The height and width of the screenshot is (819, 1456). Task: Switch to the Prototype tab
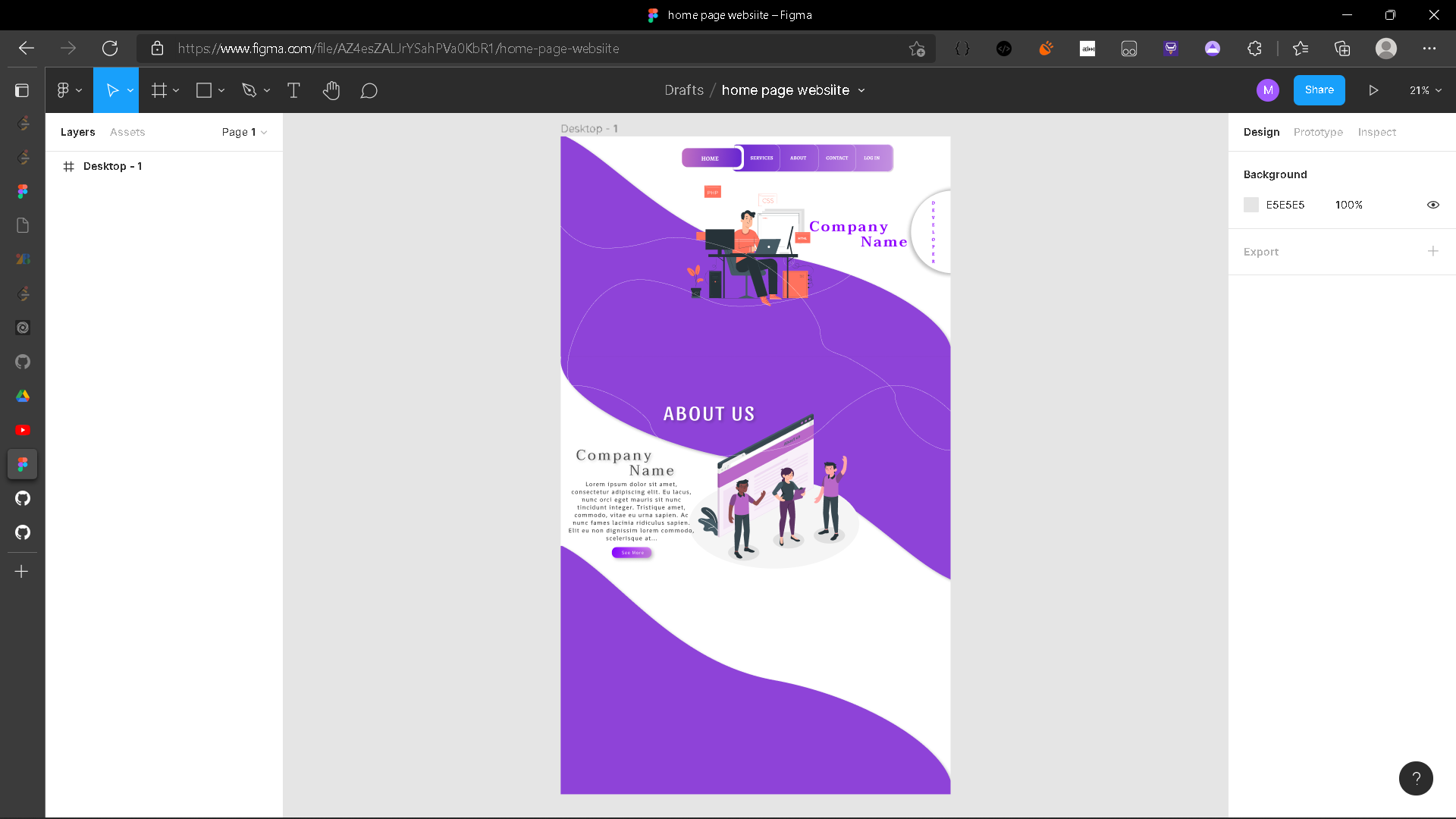[1318, 132]
